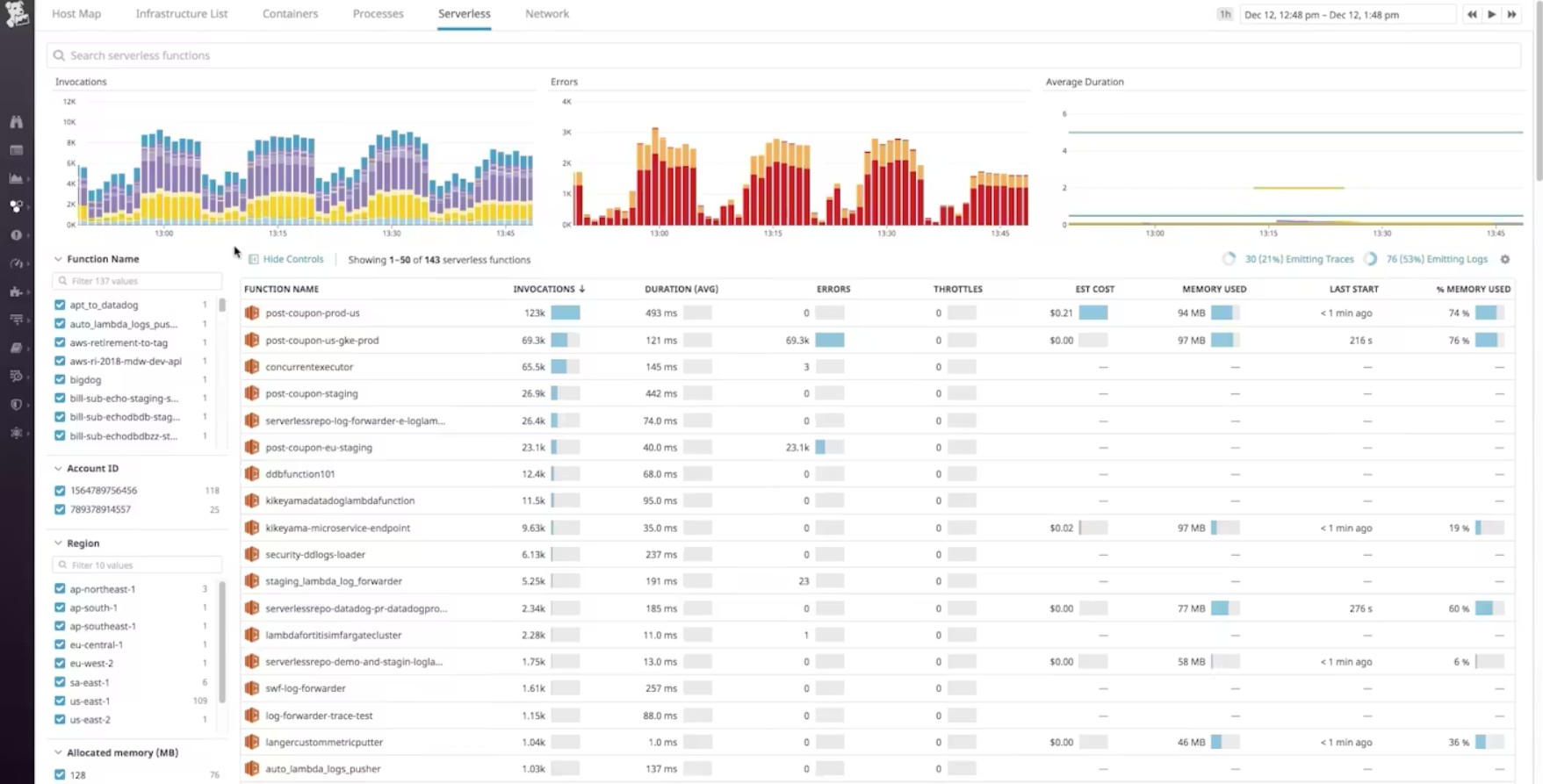Open the Integrations puzzle sidebar icon
This screenshot has height=784, width=1543.
click(16, 291)
